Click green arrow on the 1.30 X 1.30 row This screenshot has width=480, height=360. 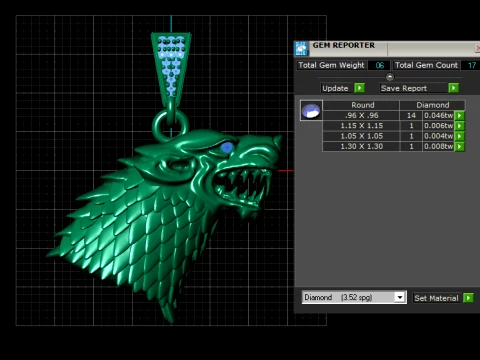(x=460, y=146)
